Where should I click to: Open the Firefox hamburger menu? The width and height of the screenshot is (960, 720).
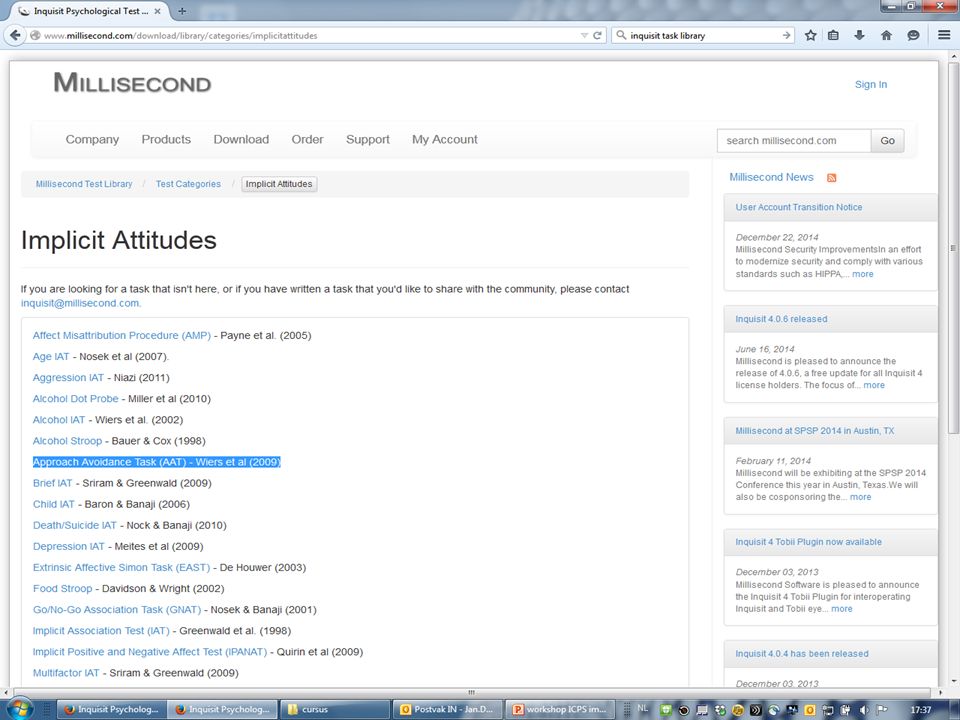944,36
